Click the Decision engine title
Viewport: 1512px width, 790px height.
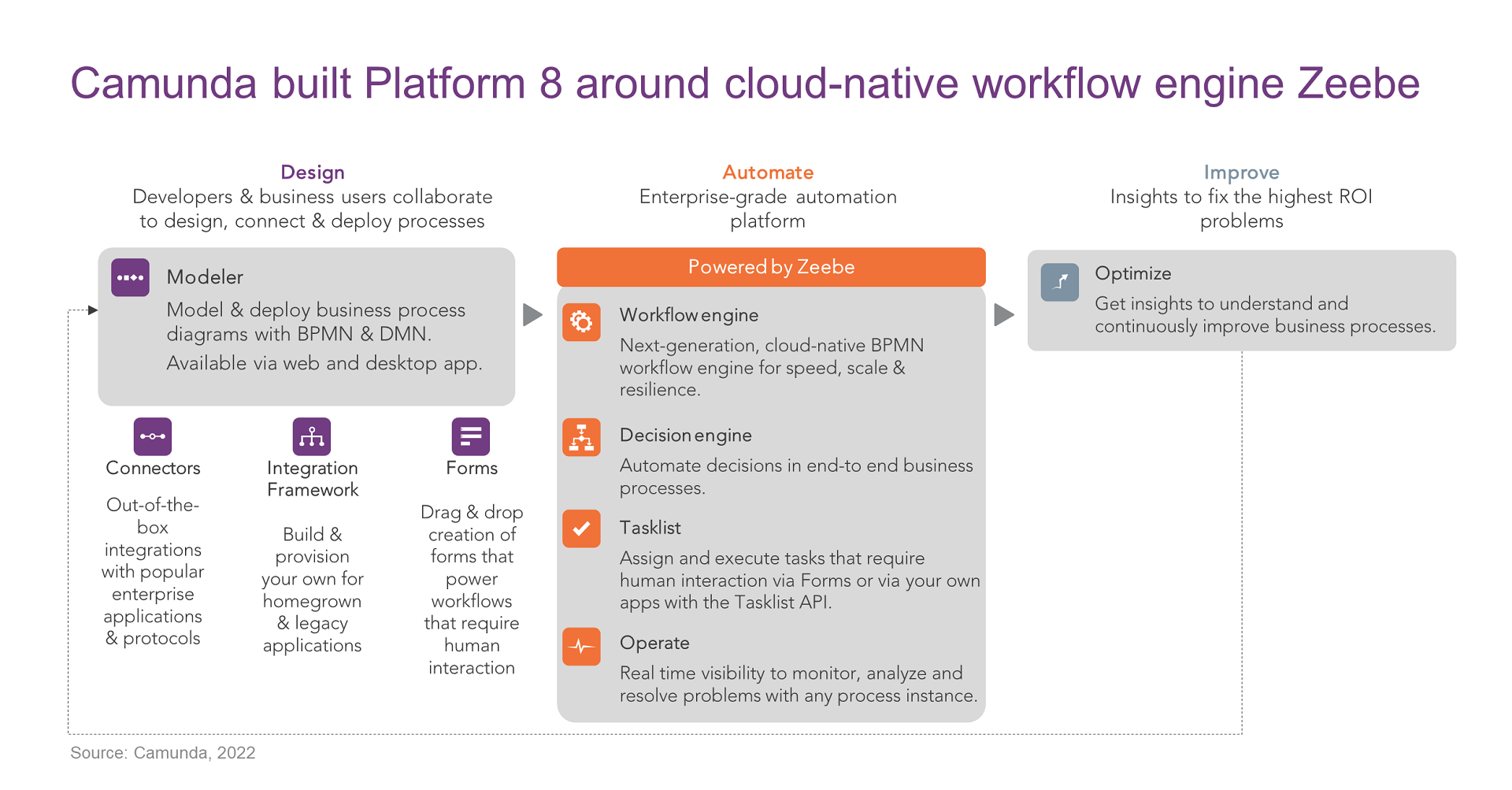[686, 436]
